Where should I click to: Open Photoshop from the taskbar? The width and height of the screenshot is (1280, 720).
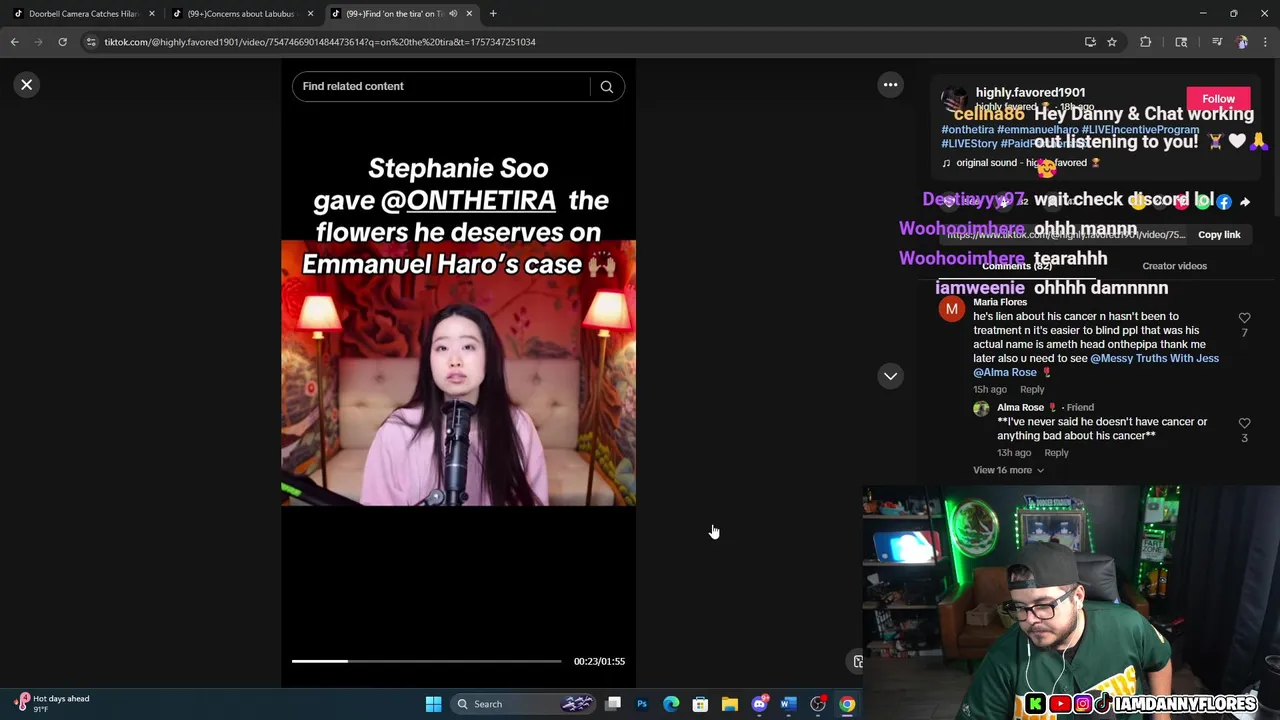click(642, 704)
